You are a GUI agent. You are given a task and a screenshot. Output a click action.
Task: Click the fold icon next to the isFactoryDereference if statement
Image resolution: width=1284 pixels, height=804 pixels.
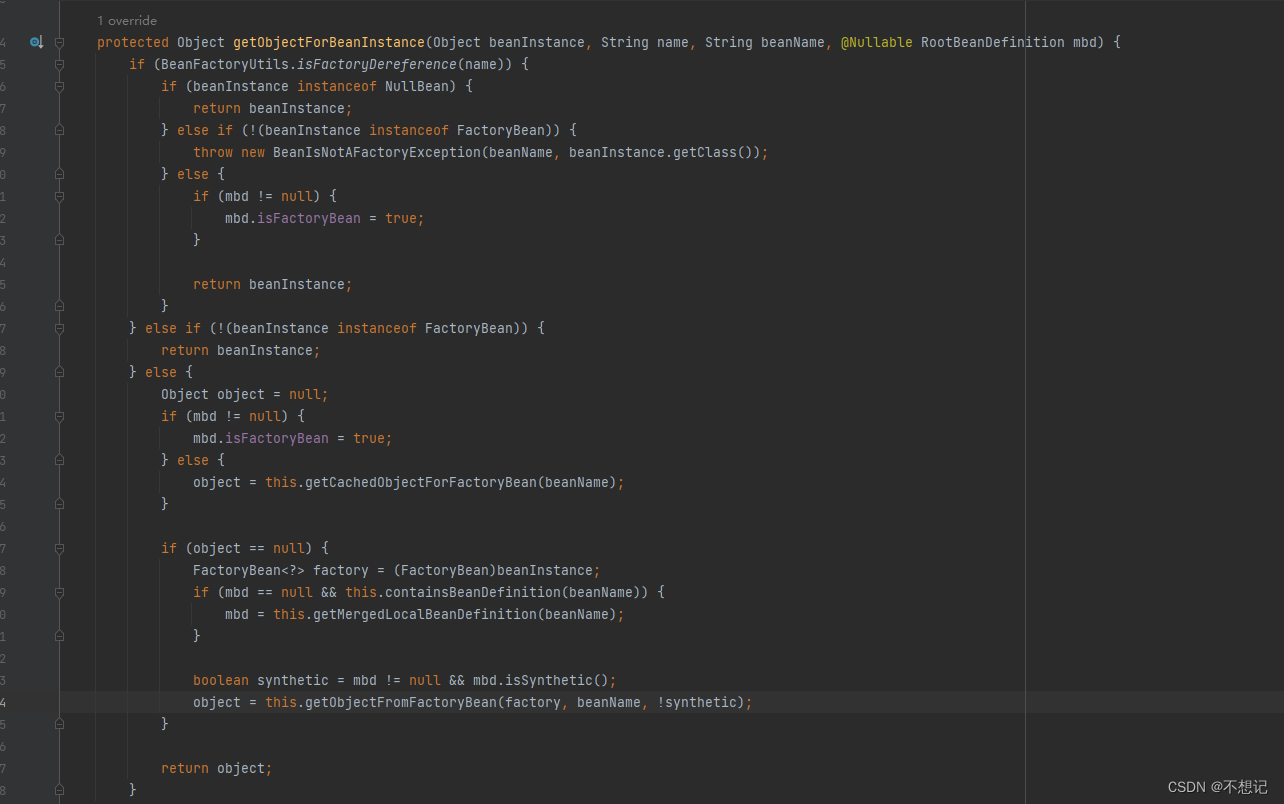coord(58,64)
